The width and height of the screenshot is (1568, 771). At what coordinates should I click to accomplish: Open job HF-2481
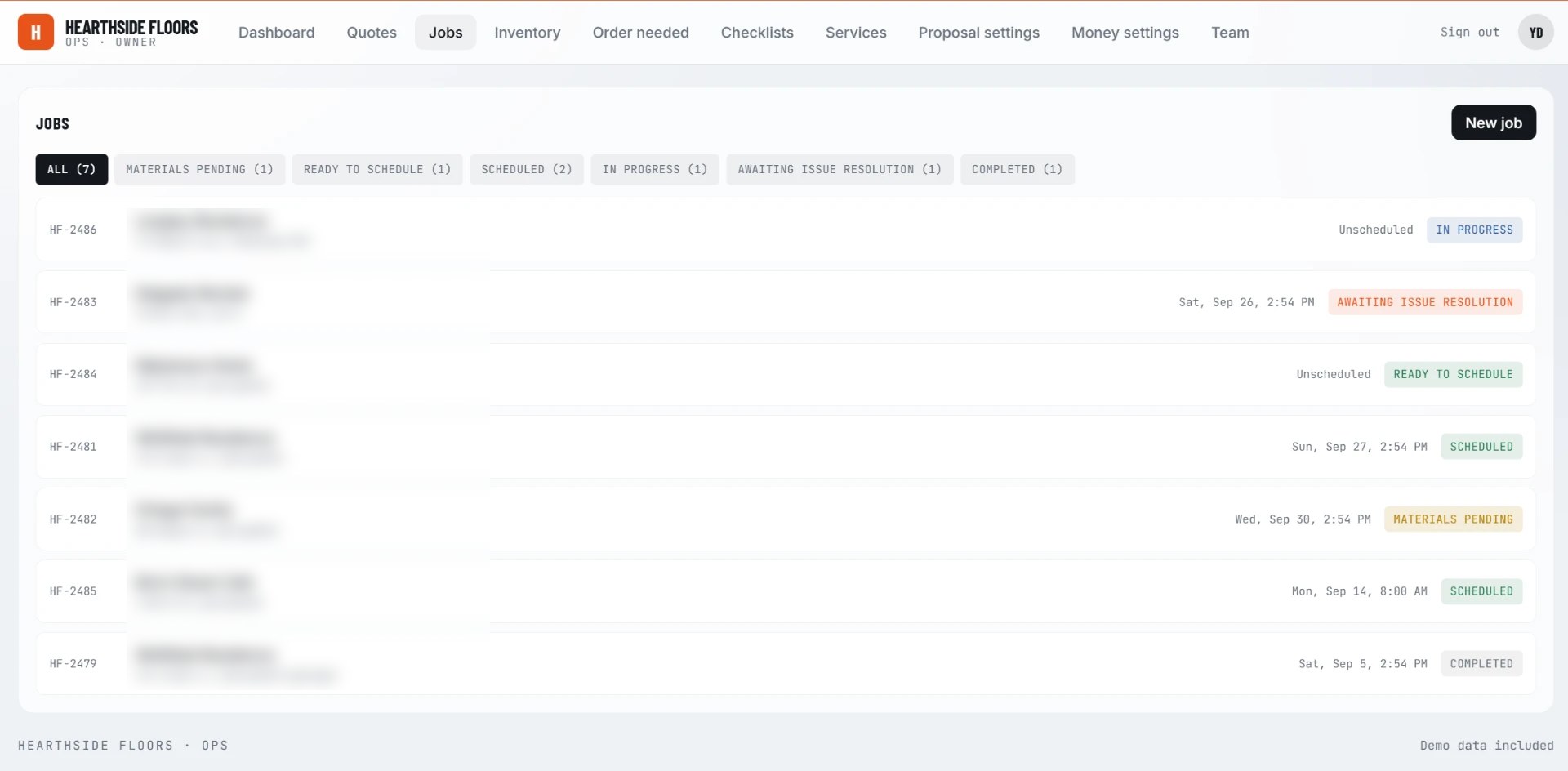(x=786, y=447)
